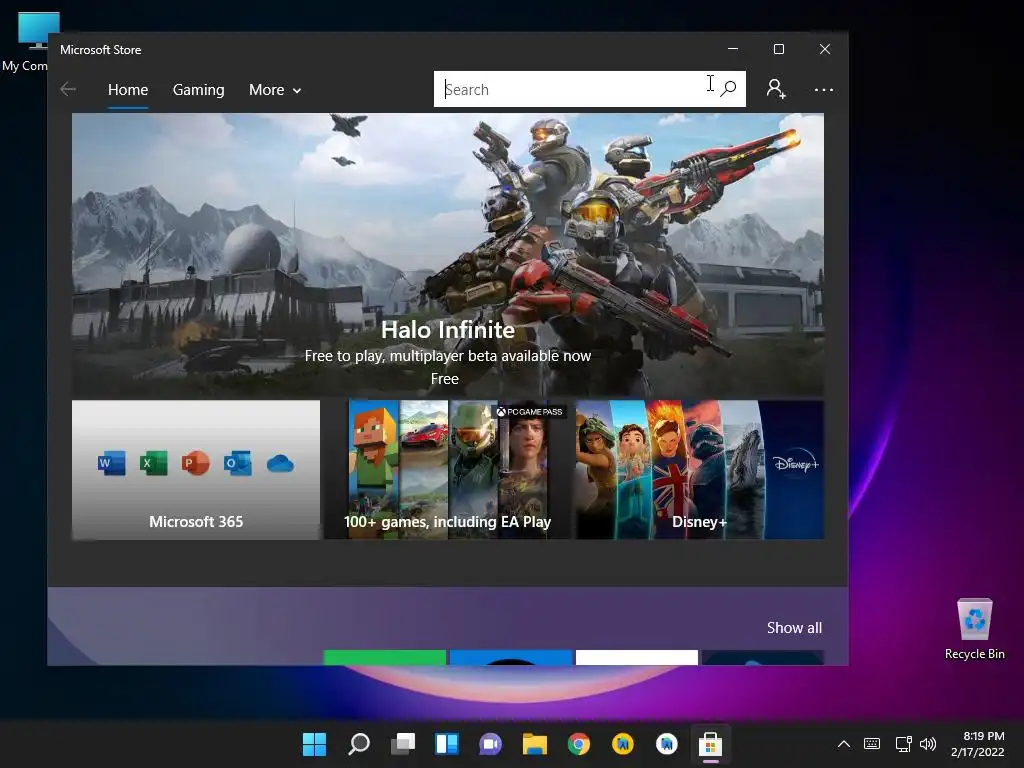Open taskbar Search
The height and width of the screenshot is (768, 1024).
coord(359,744)
